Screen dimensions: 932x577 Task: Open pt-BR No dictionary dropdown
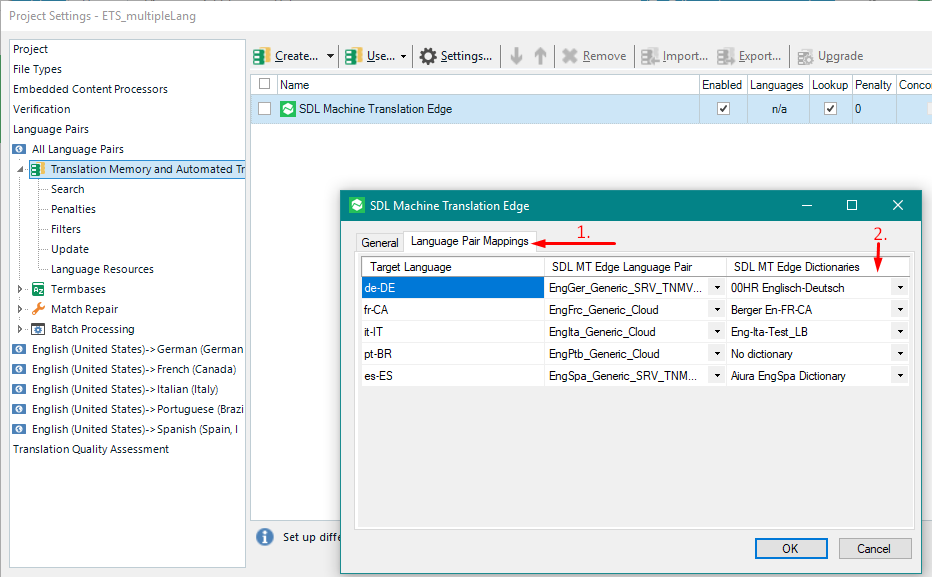coord(900,354)
